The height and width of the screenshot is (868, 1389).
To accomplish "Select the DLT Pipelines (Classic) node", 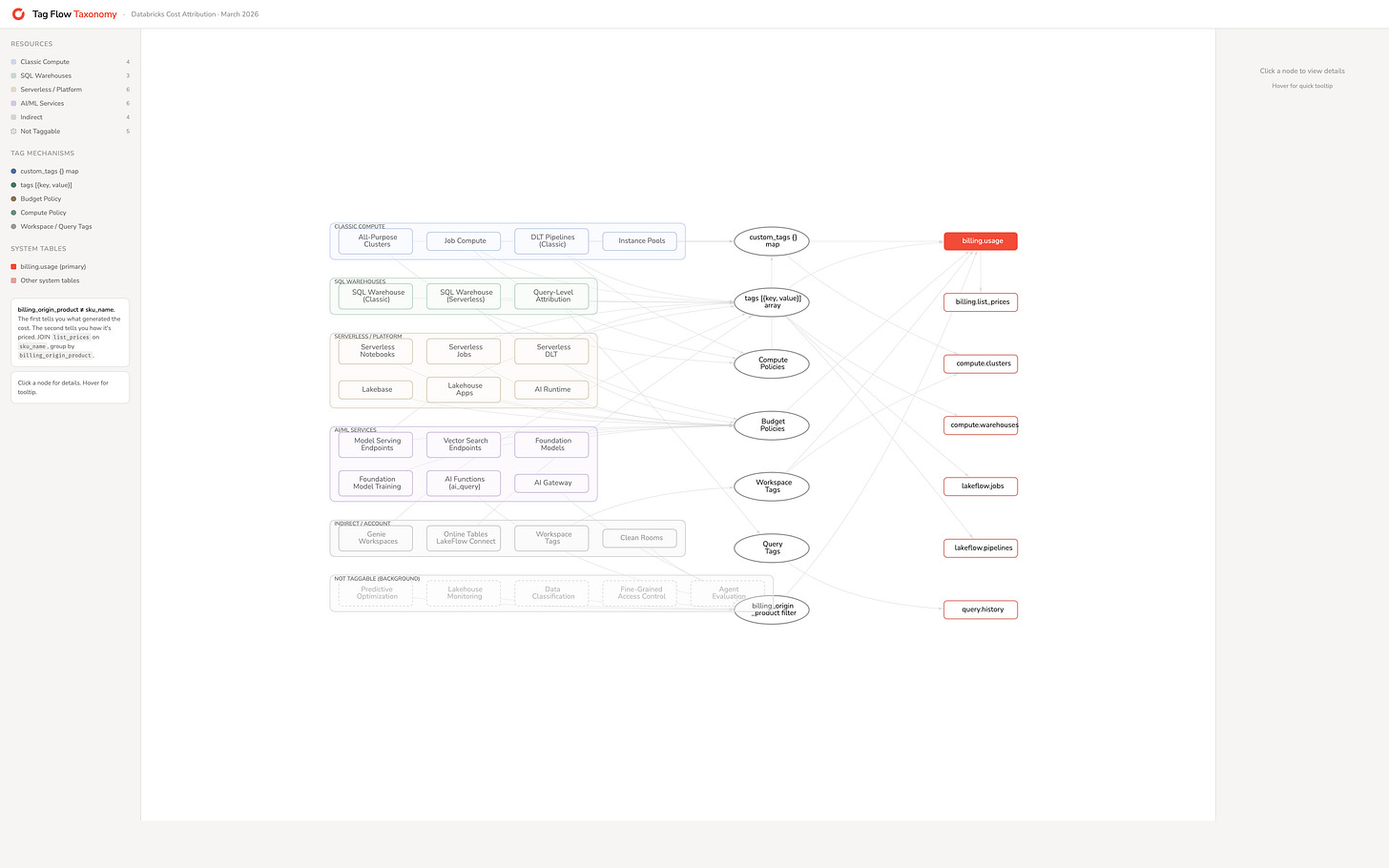I will (551, 241).
